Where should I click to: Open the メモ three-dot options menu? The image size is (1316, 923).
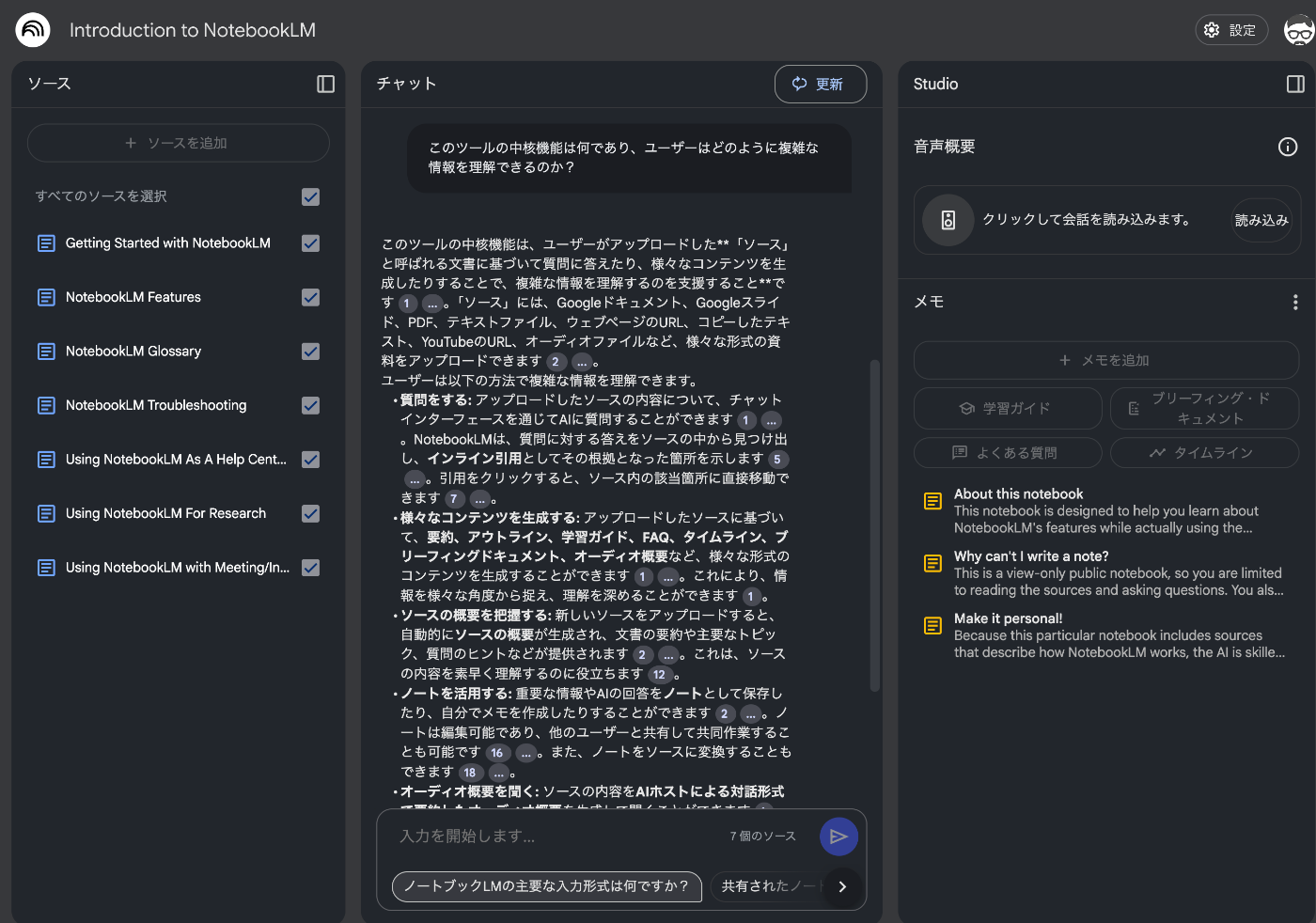click(1295, 302)
